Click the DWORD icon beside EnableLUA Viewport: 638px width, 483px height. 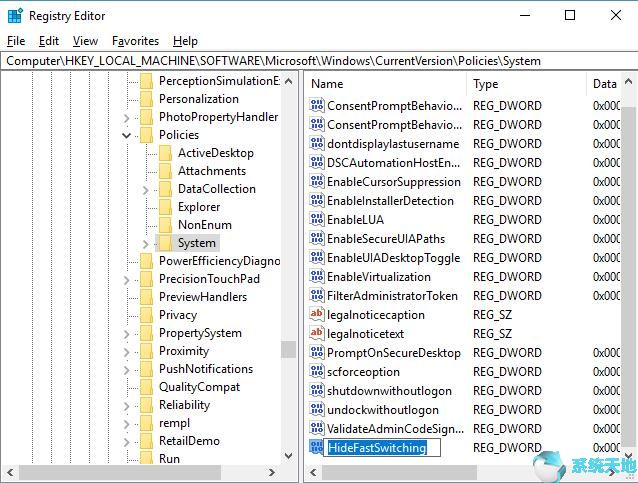pos(317,220)
